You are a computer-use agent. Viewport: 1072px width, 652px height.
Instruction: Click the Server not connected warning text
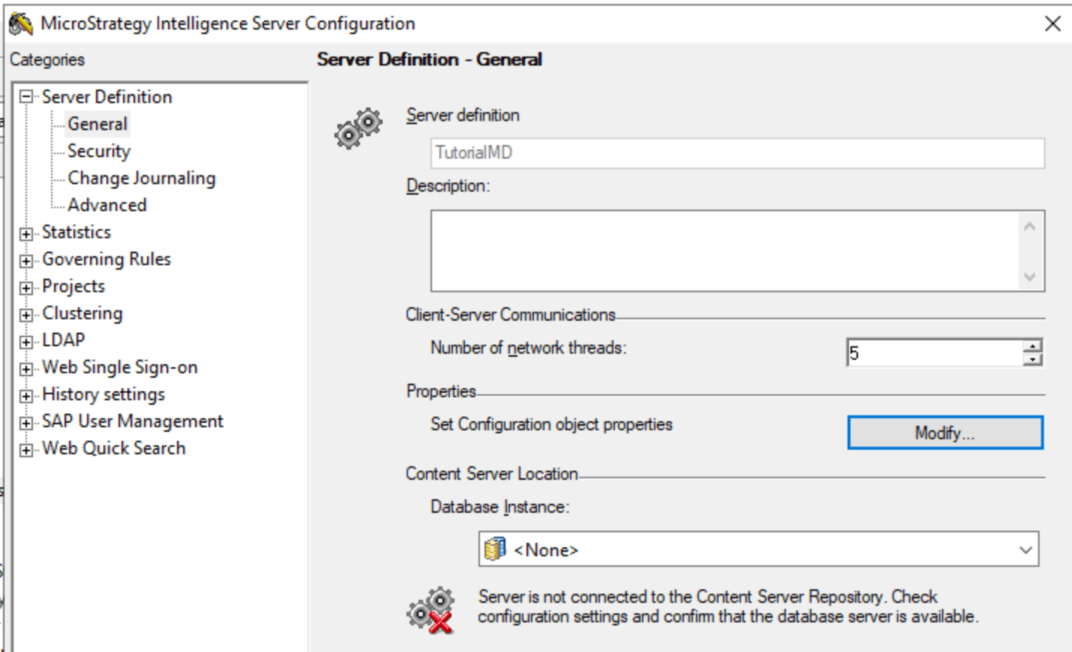click(x=728, y=607)
